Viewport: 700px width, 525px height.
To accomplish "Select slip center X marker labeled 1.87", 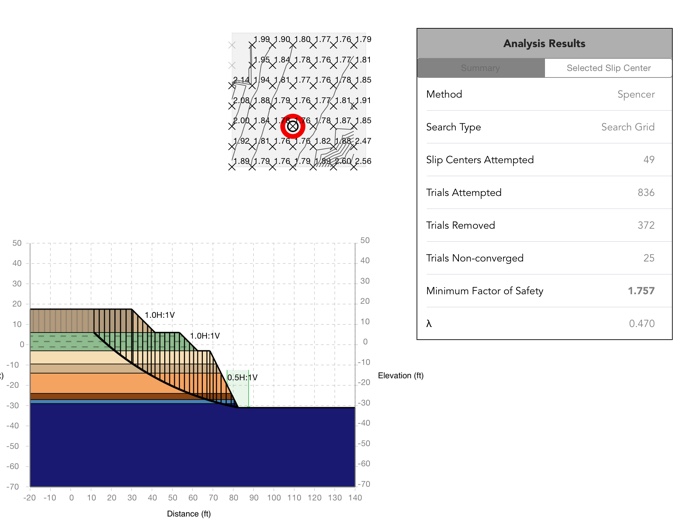I will 333,126.
